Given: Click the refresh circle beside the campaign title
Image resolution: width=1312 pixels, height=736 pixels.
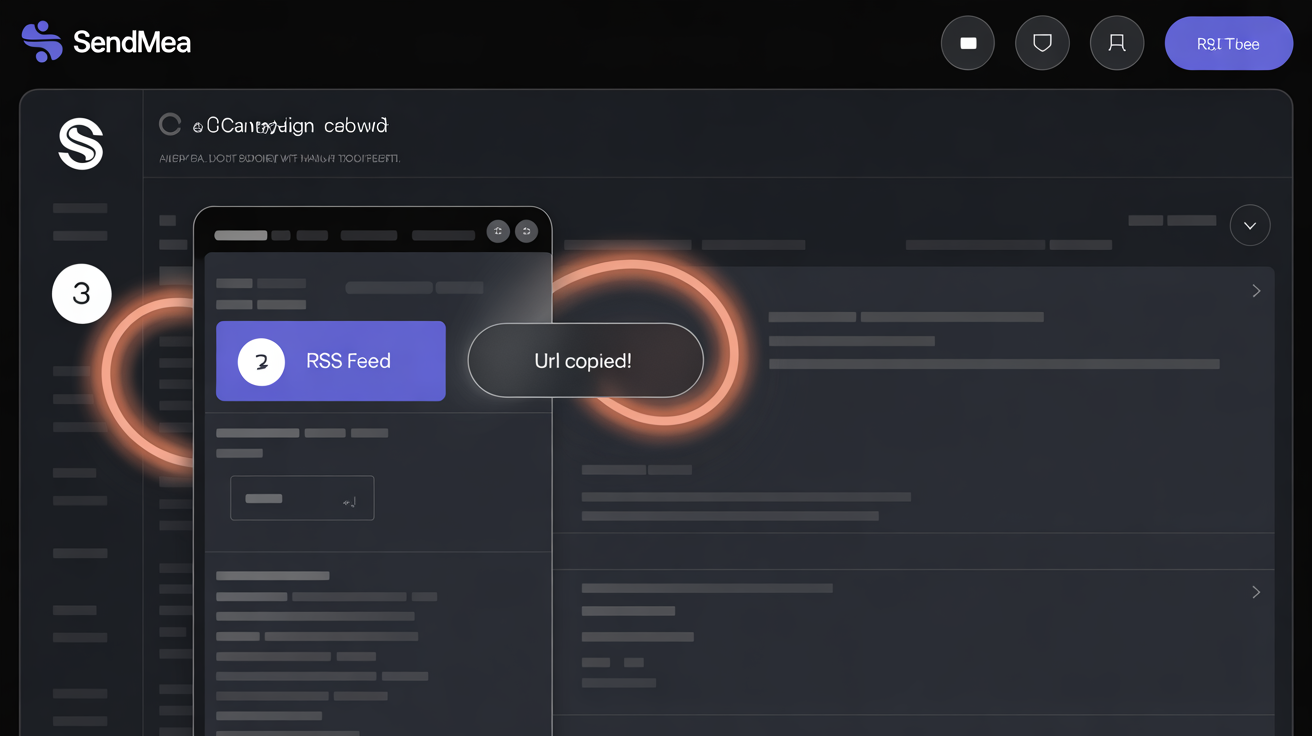Looking at the screenshot, I should click(170, 124).
